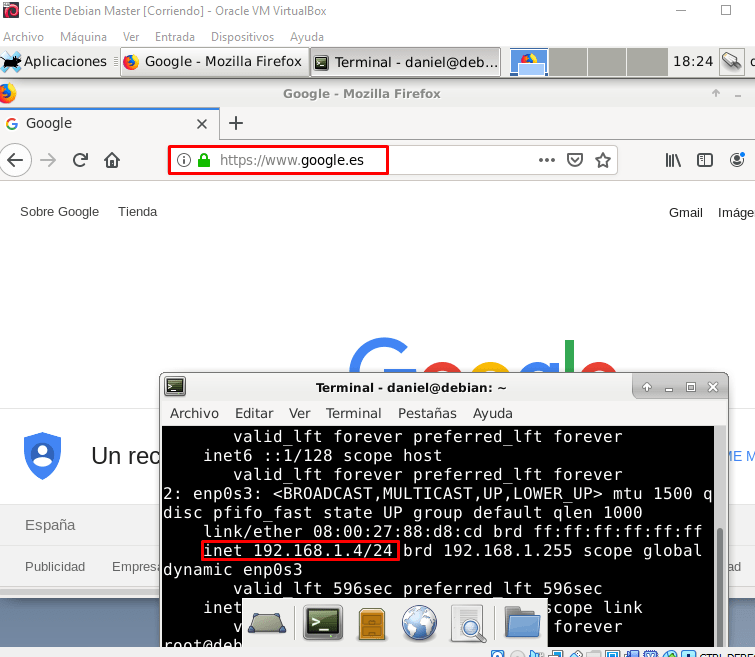755x657 pixels.
Task: Click the Sobre Google link
Action: point(60,212)
